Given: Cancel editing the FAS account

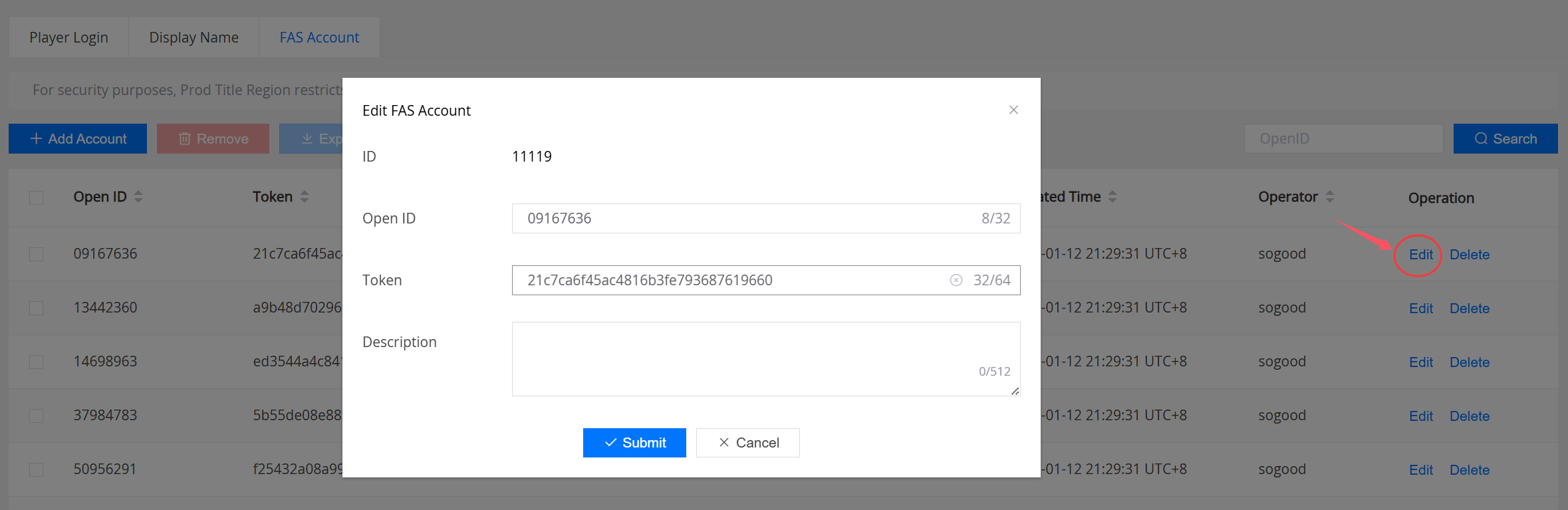Looking at the screenshot, I should [747, 443].
